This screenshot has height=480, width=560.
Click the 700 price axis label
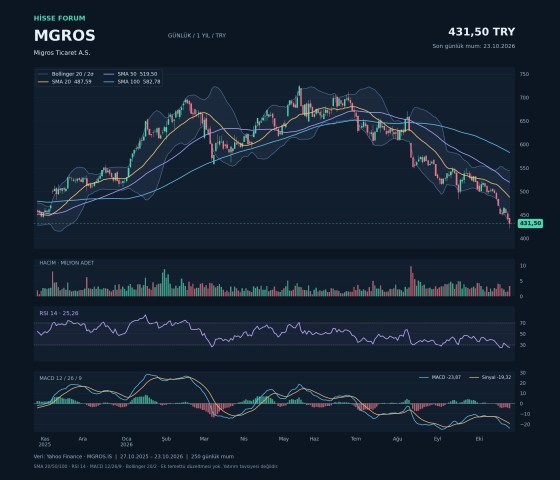(525, 98)
